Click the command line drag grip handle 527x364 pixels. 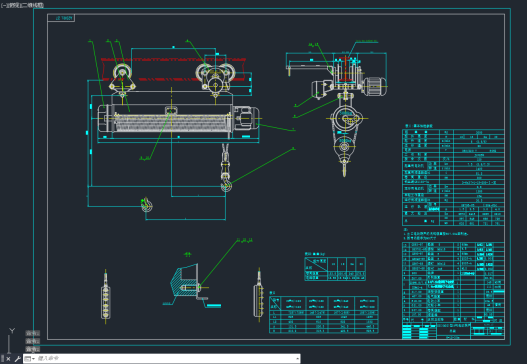coord(2,359)
